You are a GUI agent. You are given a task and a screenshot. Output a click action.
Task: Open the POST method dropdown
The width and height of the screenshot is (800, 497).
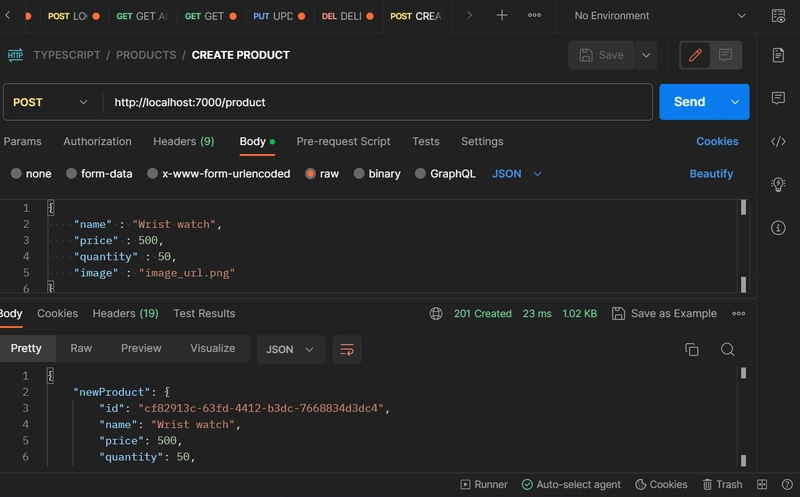pyautogui.click(x=51, y=102)
